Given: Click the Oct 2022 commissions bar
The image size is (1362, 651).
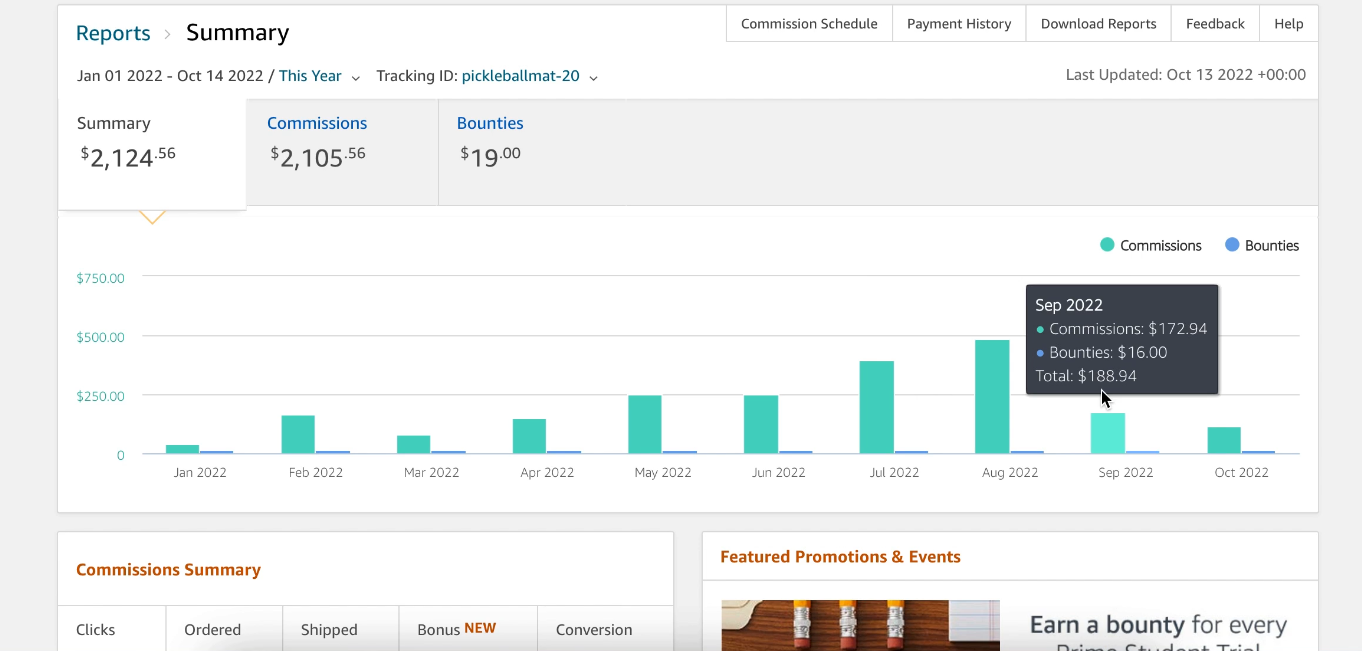Looking at the screenshot, I should point(1224,441).
